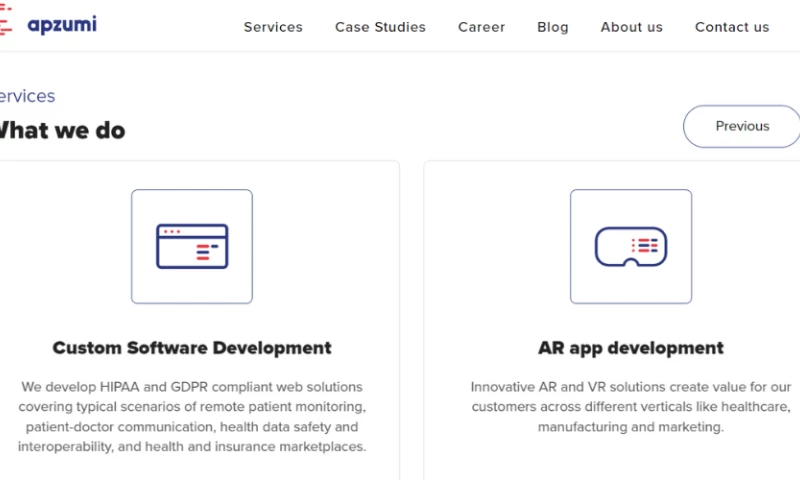Click the Innovative AR and VR description text
This screenshot has height=480, width=800.
click(x=631, y=406)
